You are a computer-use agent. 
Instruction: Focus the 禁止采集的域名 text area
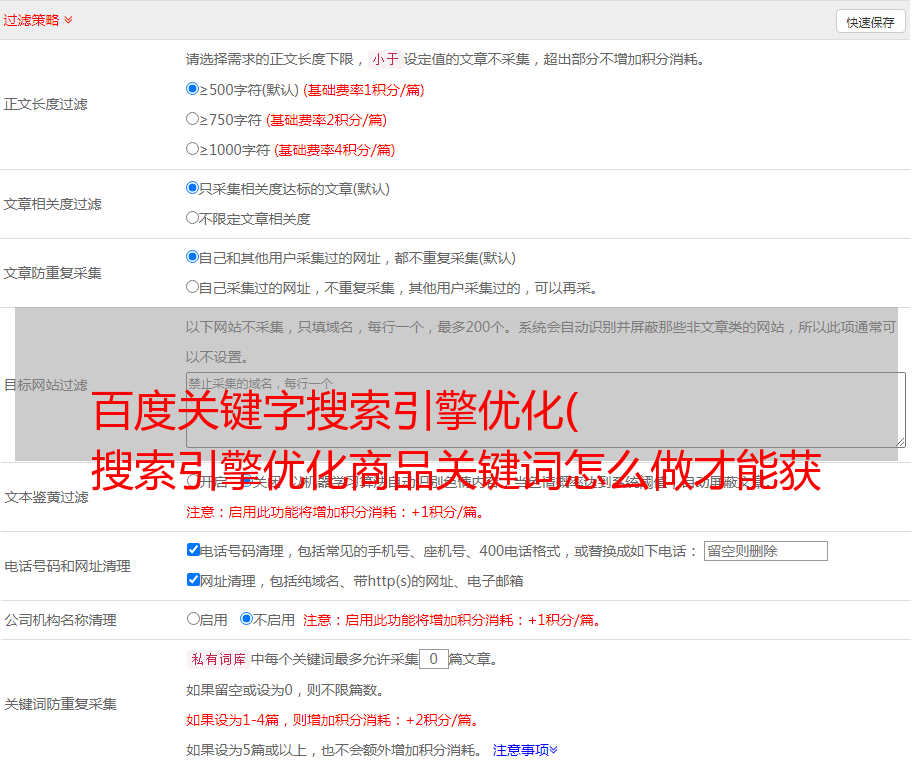pos(546,410)
